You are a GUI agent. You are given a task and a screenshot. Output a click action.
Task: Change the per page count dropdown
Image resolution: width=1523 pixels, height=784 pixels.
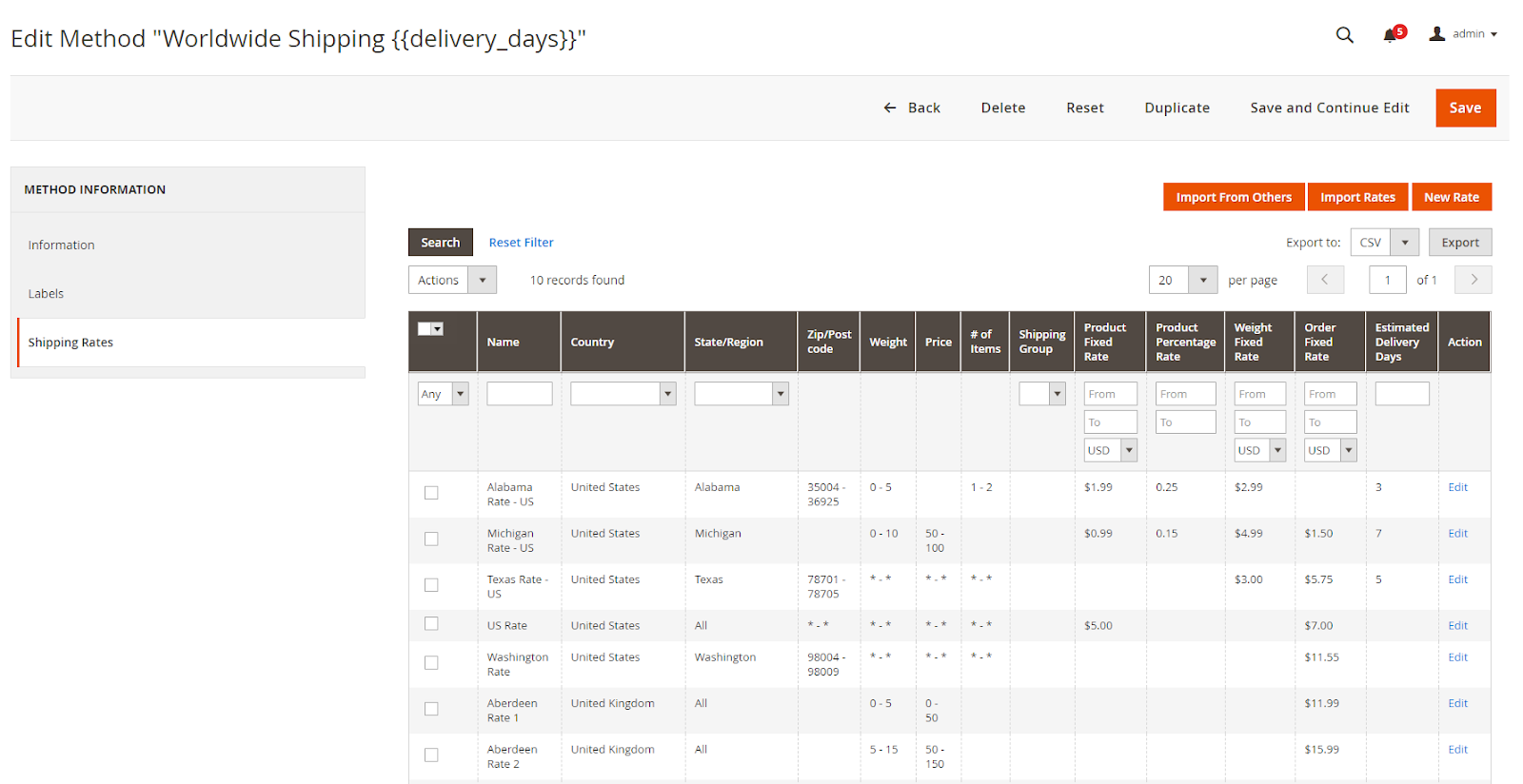click(1202, 280)
